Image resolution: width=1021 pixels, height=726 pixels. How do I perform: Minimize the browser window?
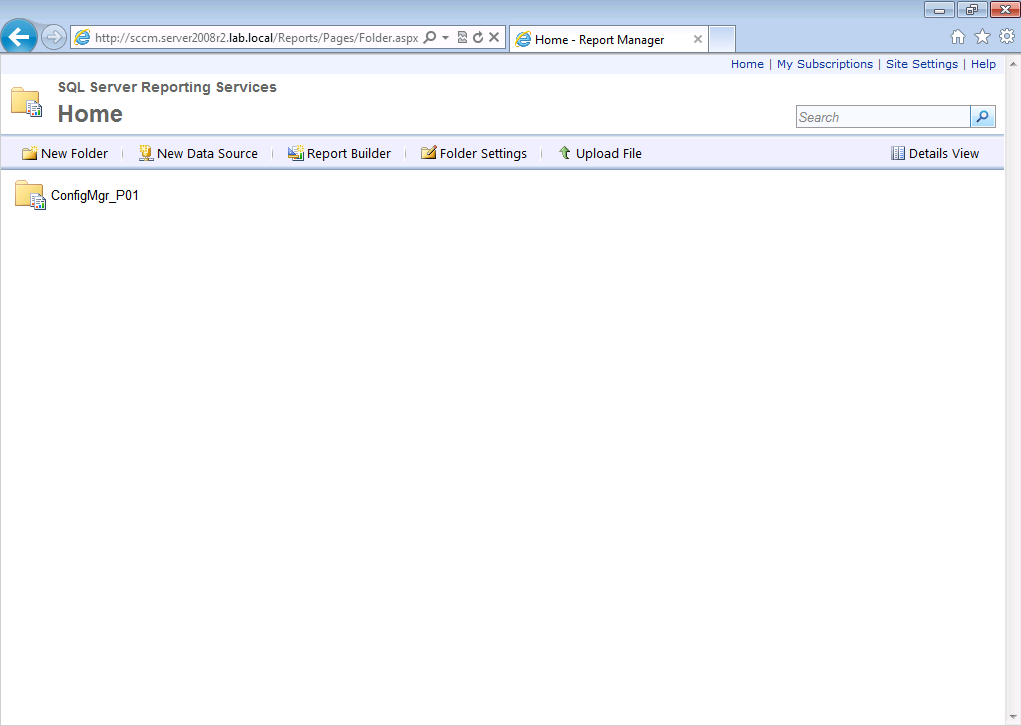point(939,10)
